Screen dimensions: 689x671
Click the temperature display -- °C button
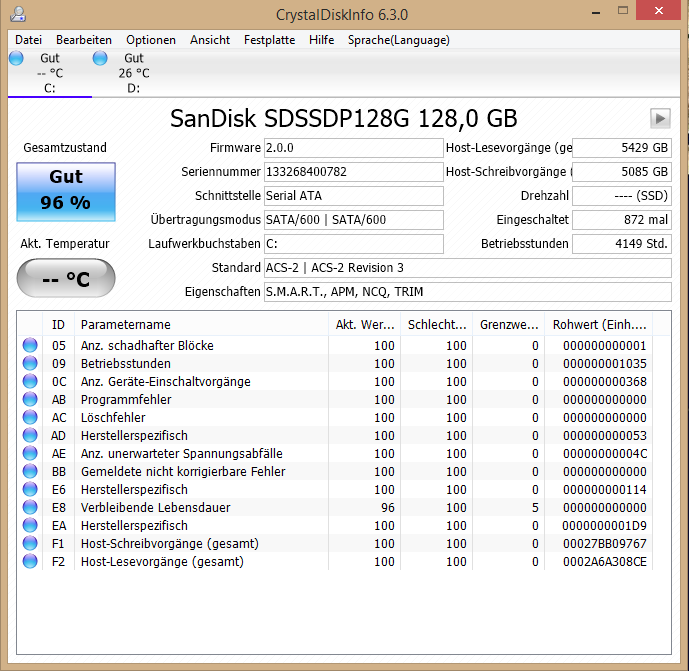(x=66, y=278)
